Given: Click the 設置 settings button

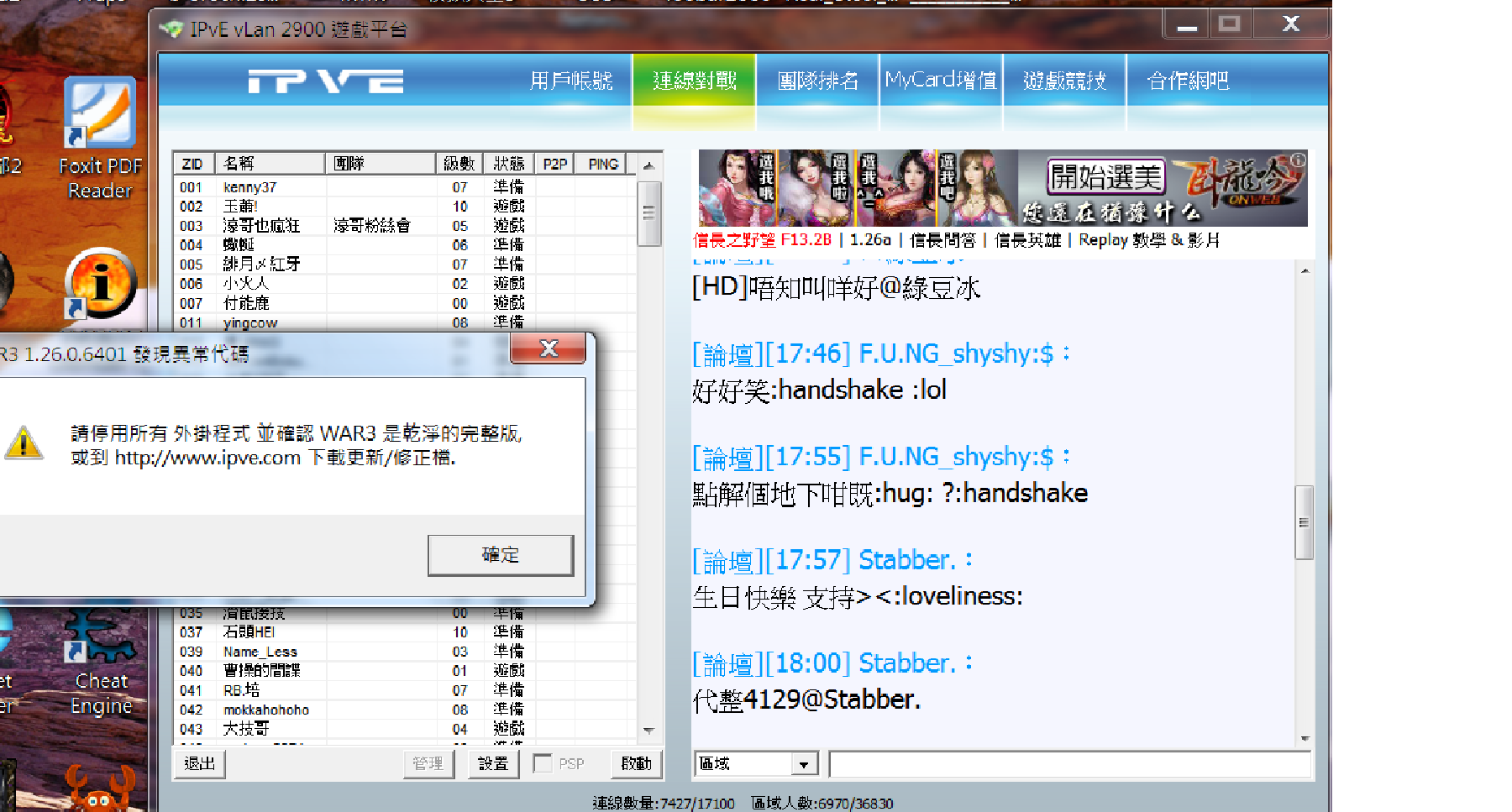Looking at the screenshot, I should [493, 763].
